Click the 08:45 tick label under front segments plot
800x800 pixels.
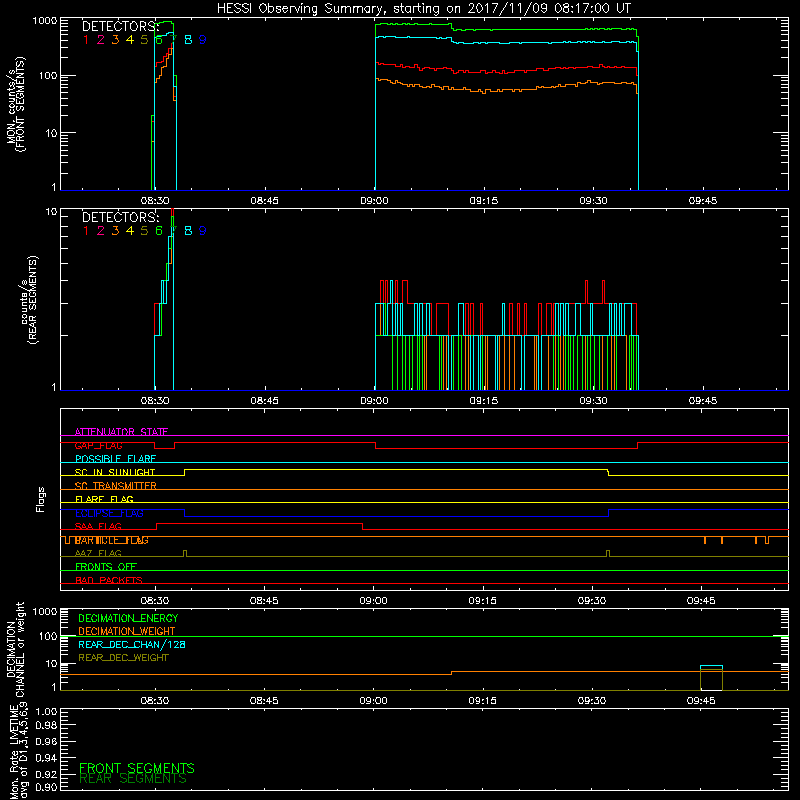[264, 201]
